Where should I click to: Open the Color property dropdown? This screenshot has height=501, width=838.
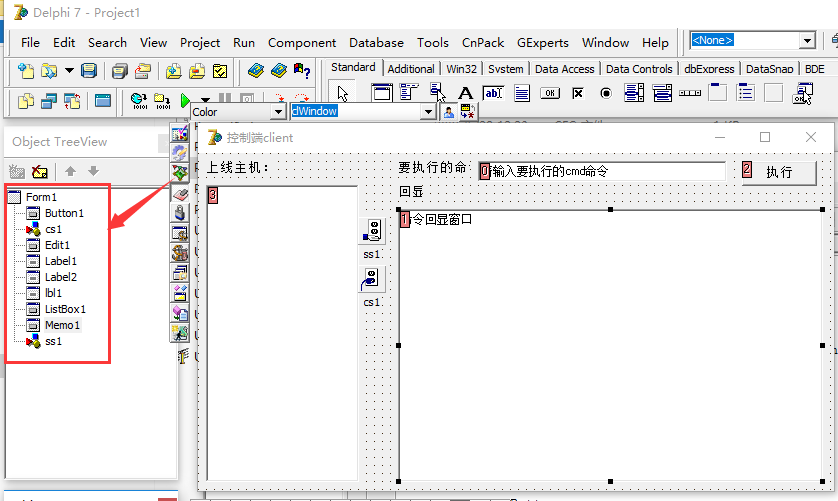[x=278, y=112]
